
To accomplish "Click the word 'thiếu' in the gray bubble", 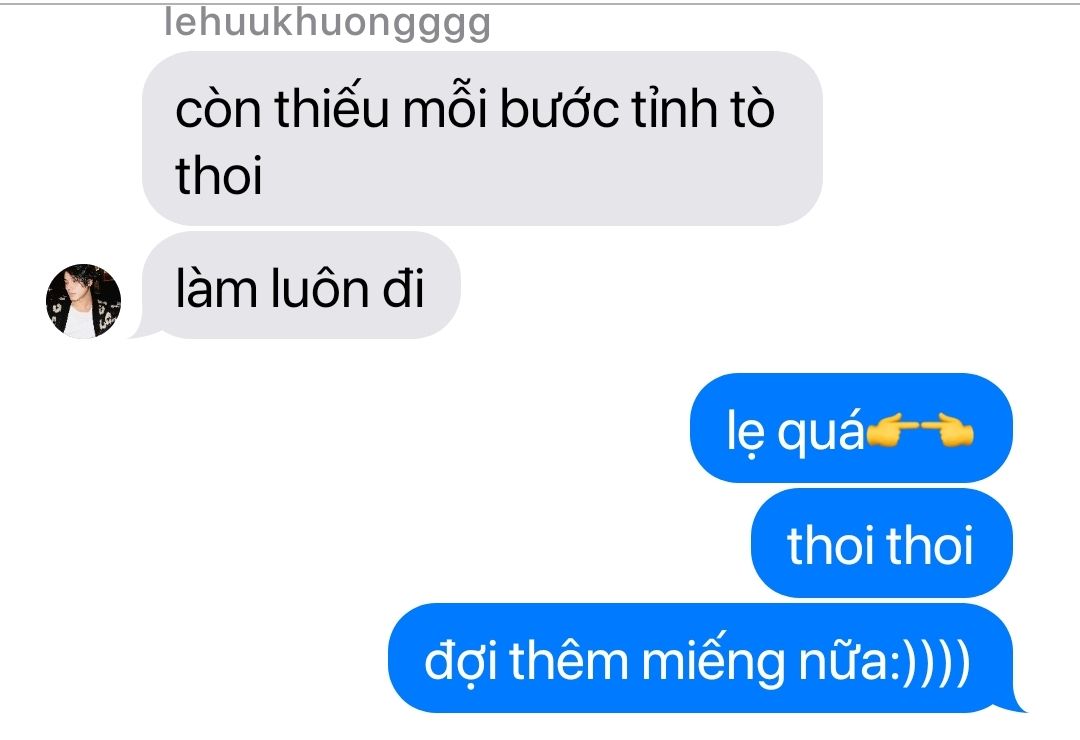I will pos(332,109).
